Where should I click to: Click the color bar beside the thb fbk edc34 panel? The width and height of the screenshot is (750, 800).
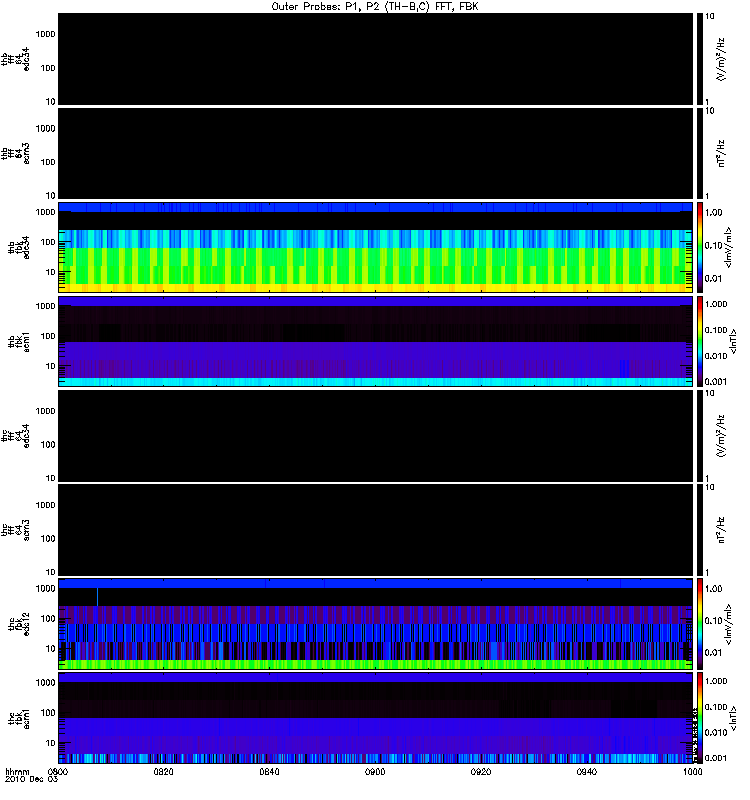[700, 247]
